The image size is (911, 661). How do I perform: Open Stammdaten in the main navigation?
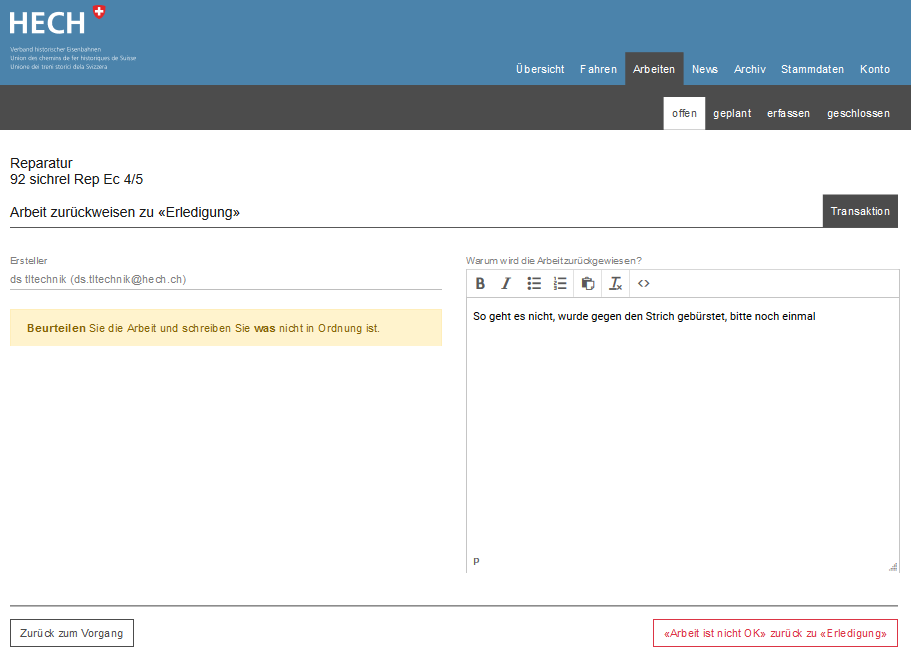812,69
